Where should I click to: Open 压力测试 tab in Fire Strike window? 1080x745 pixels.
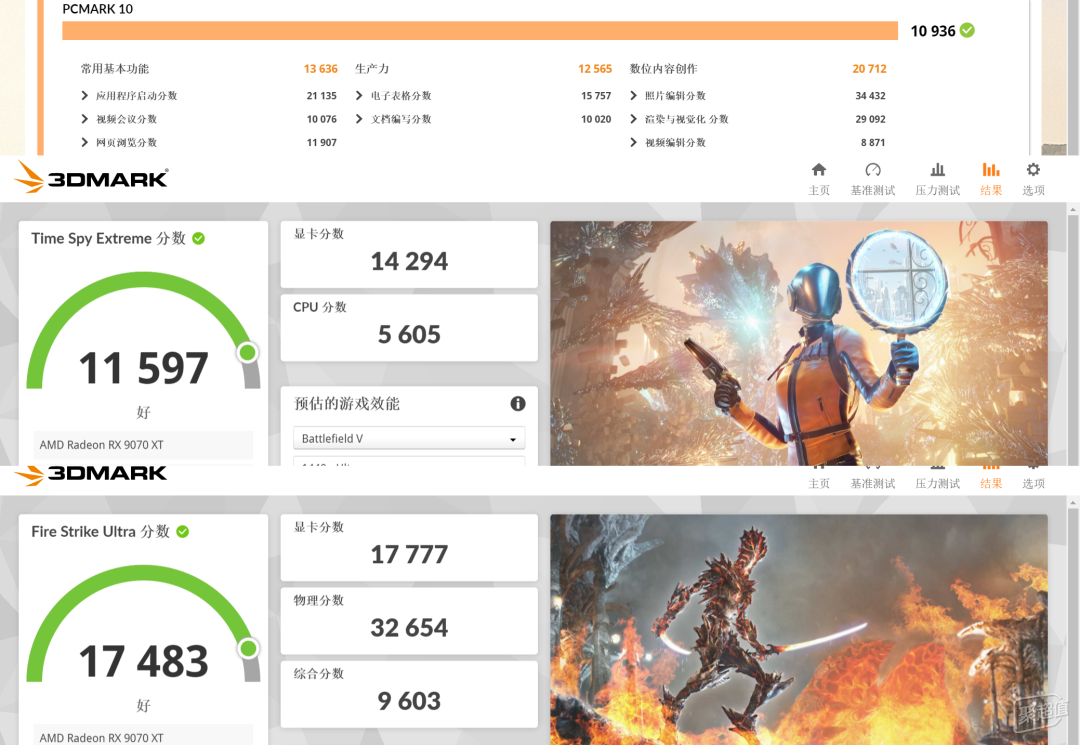point(937,483)
